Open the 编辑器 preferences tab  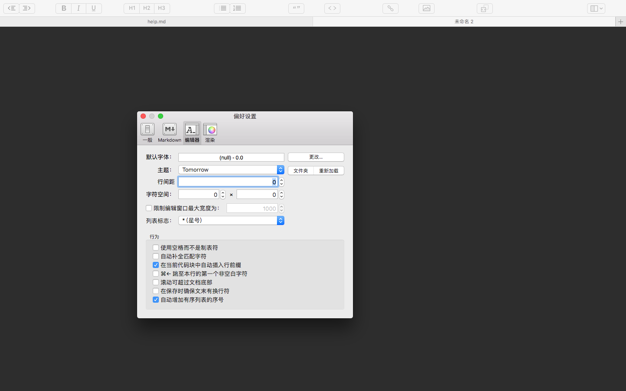pyautogui.click(x=192, y=133)
